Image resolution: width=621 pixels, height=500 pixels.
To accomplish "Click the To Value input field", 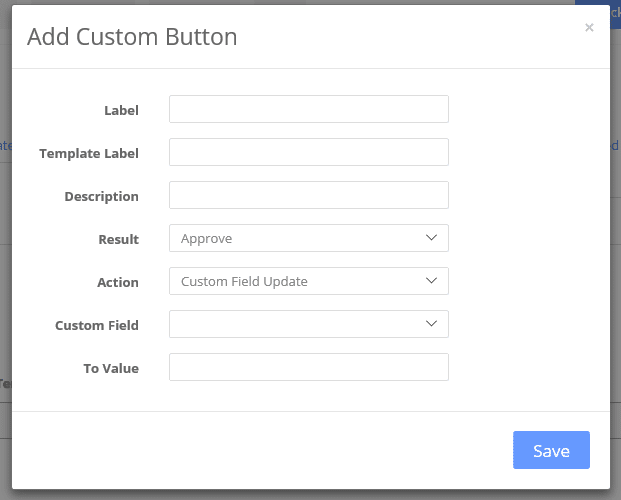I will (x=309, y=367).
